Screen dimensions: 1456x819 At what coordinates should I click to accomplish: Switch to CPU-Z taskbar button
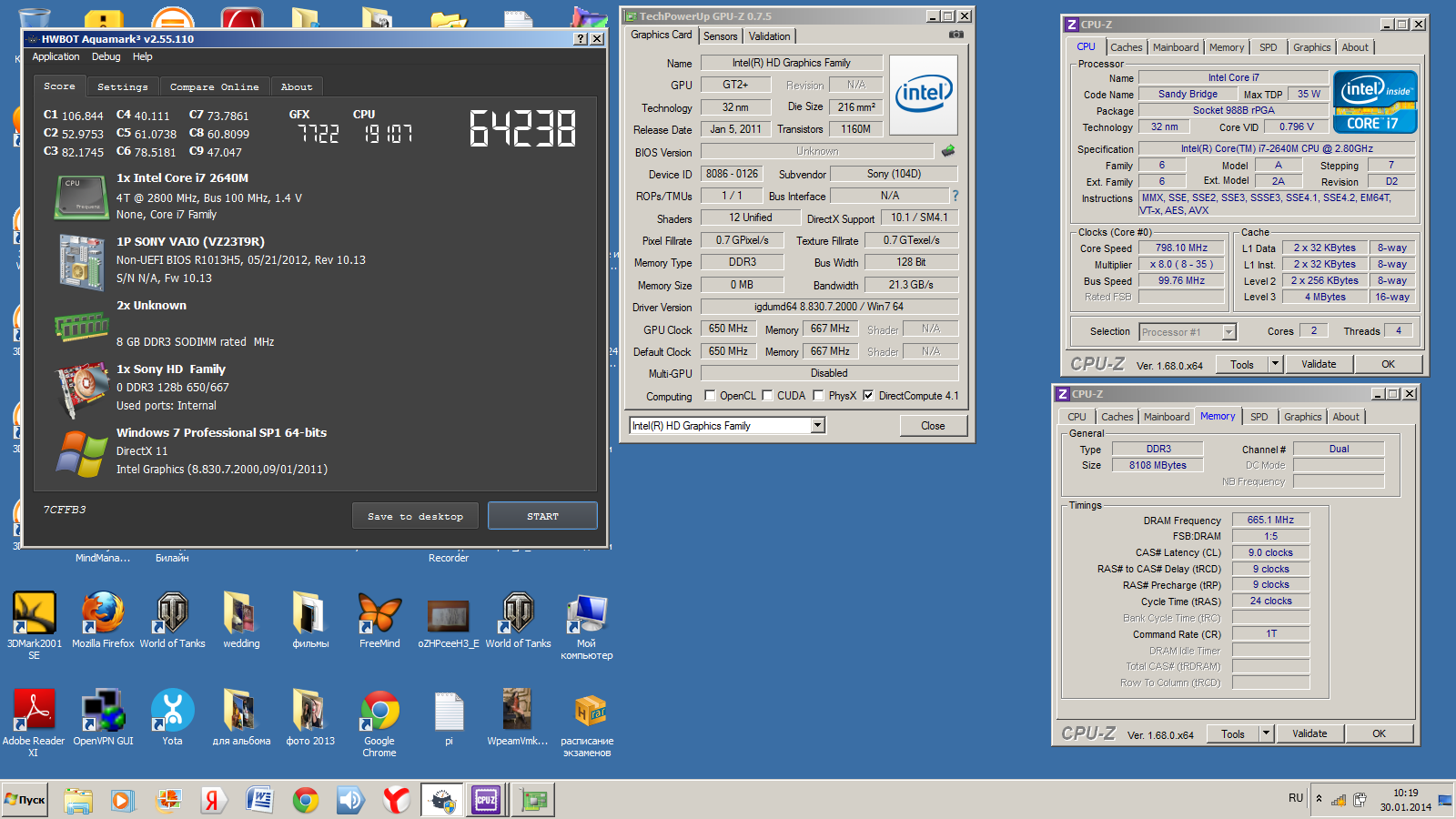tap(486, 800)
